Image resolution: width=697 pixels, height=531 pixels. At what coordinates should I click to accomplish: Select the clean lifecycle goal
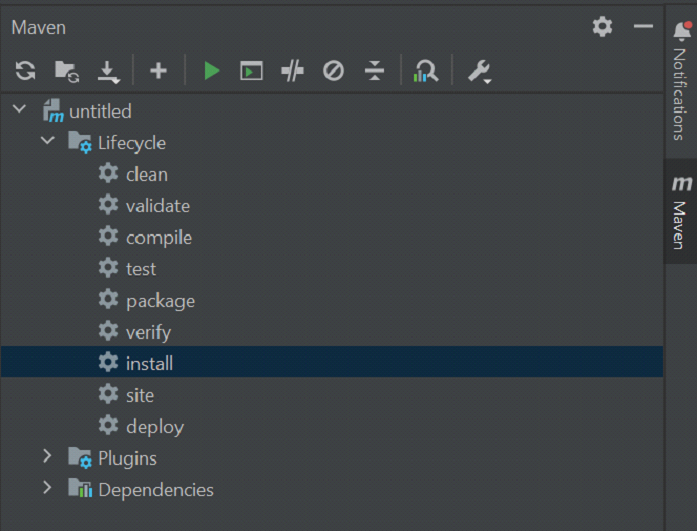pos(146,174)
